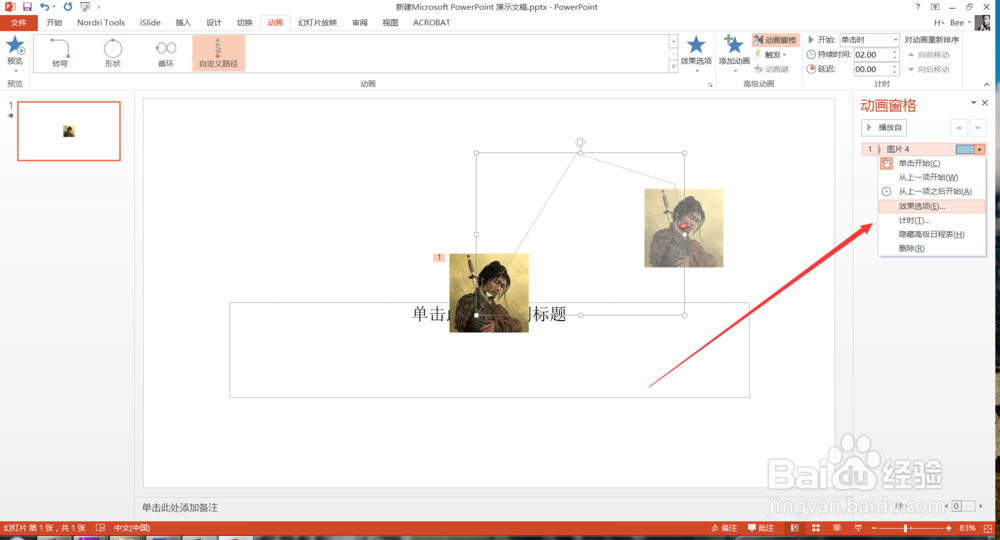
Task: Select slide 1 thumbnail
Action: click(69, 131)
